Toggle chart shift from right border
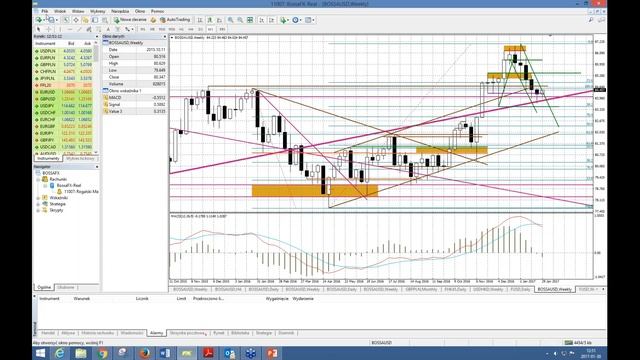The image size is (640, 360). point(271,20)
